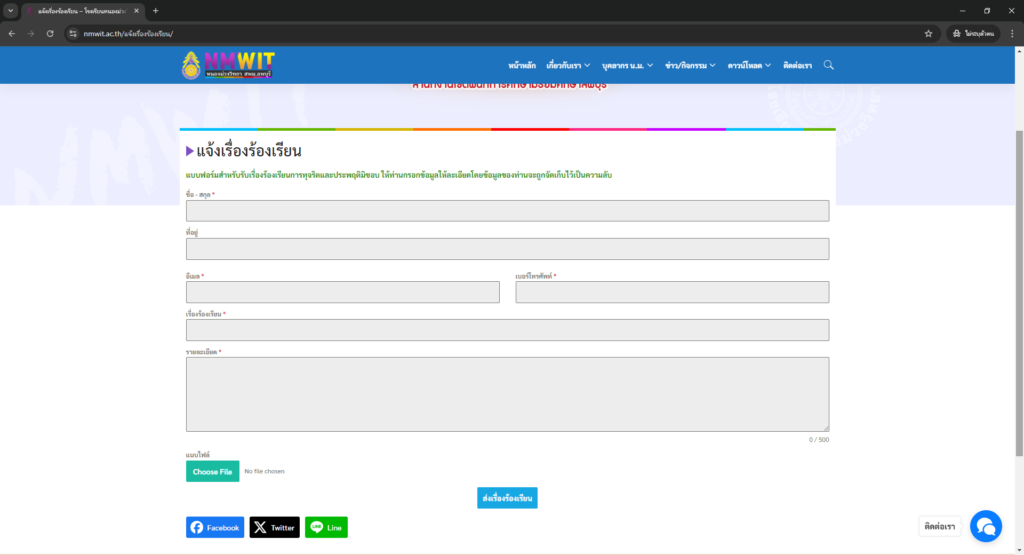
Task: Submit with ส่งเรื่องร้องเรียน button
Action: [x=507, y=498]
